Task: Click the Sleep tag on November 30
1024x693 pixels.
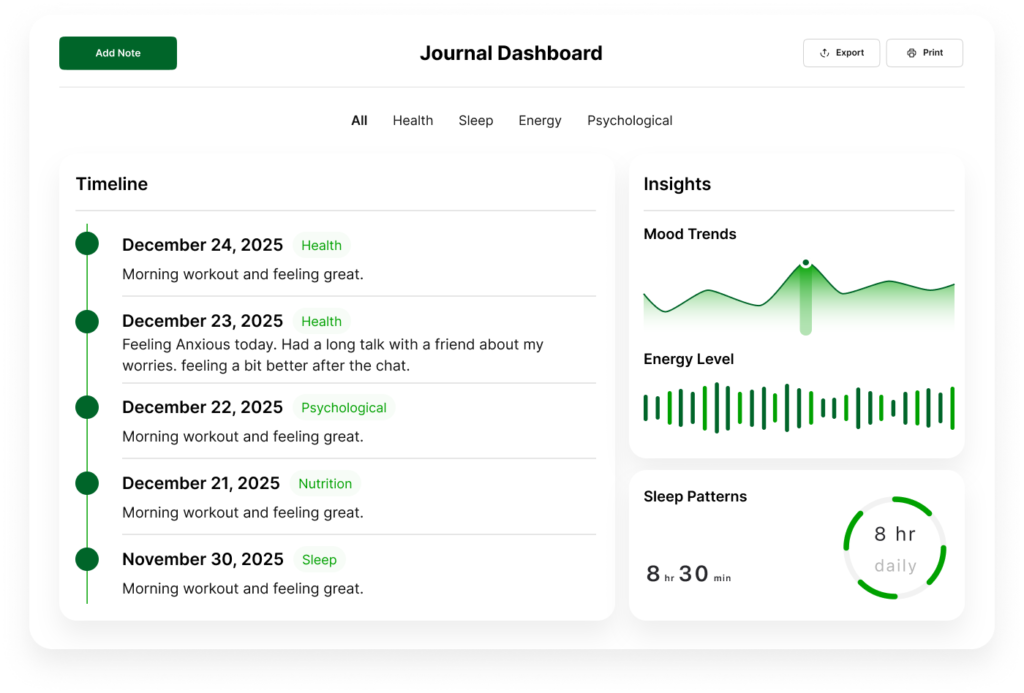Action: 319,560
